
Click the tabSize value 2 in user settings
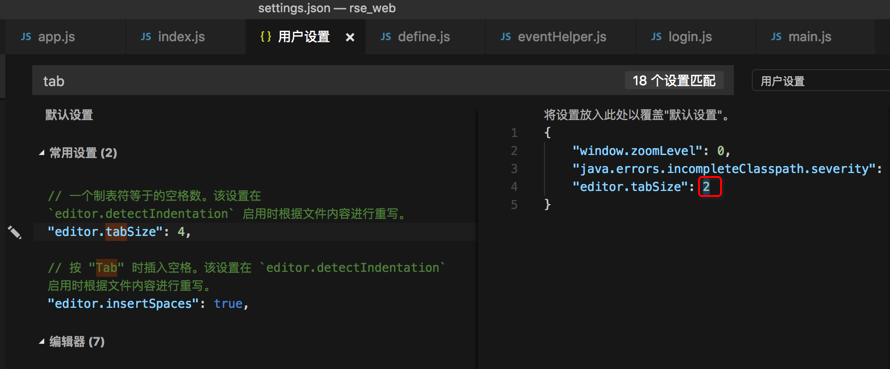pyautogui.click(x=707, y=187)
